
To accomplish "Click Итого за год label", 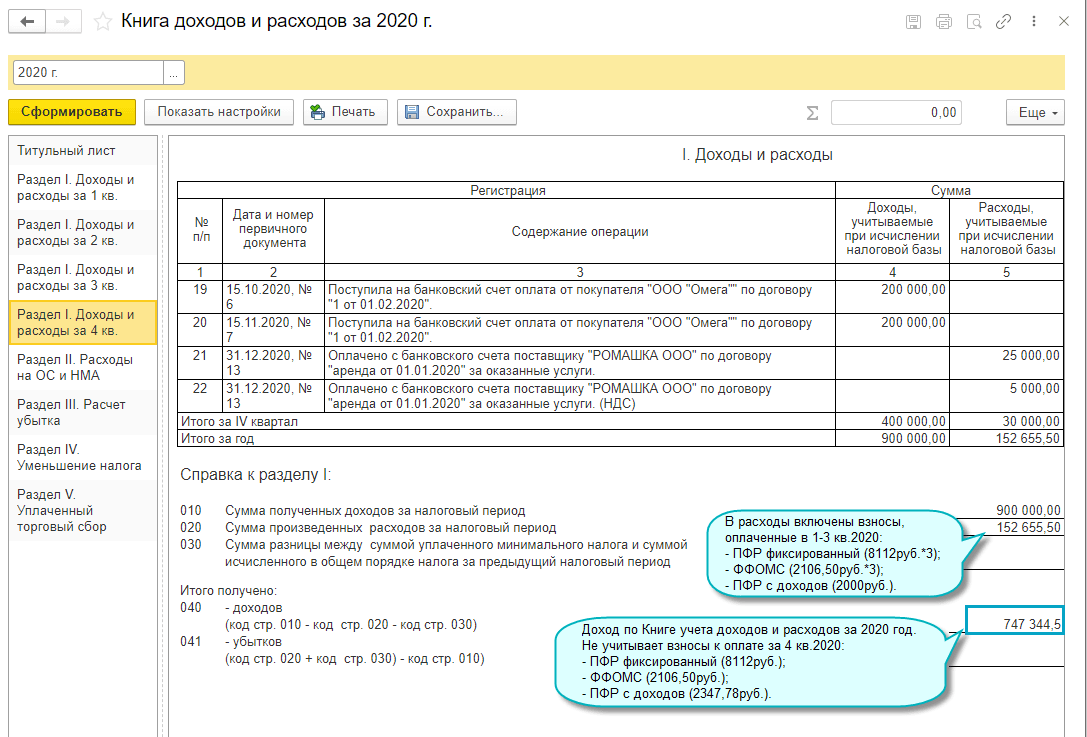I will point(218,438).
